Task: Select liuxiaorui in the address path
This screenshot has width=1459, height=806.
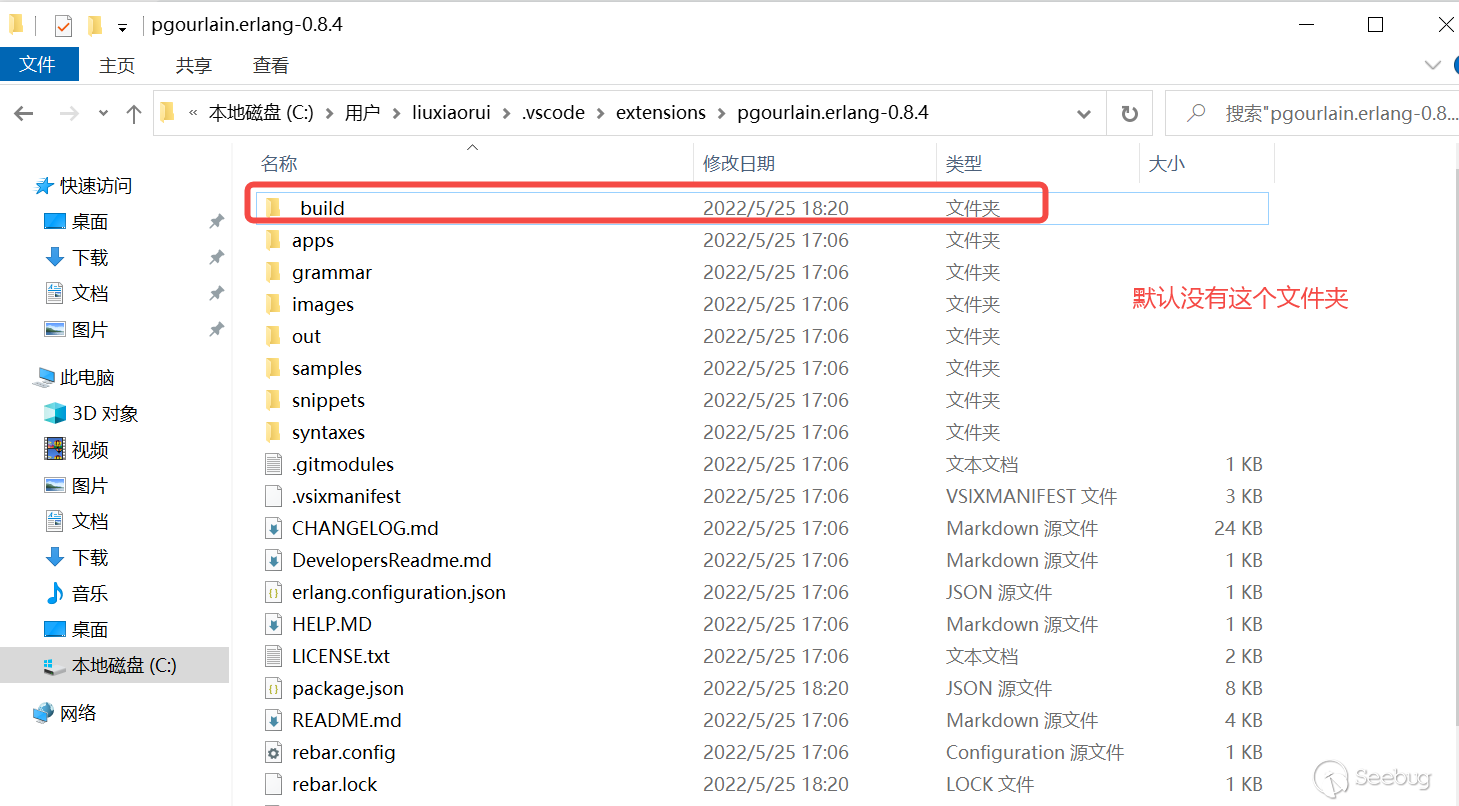Action: coord(451,113)
